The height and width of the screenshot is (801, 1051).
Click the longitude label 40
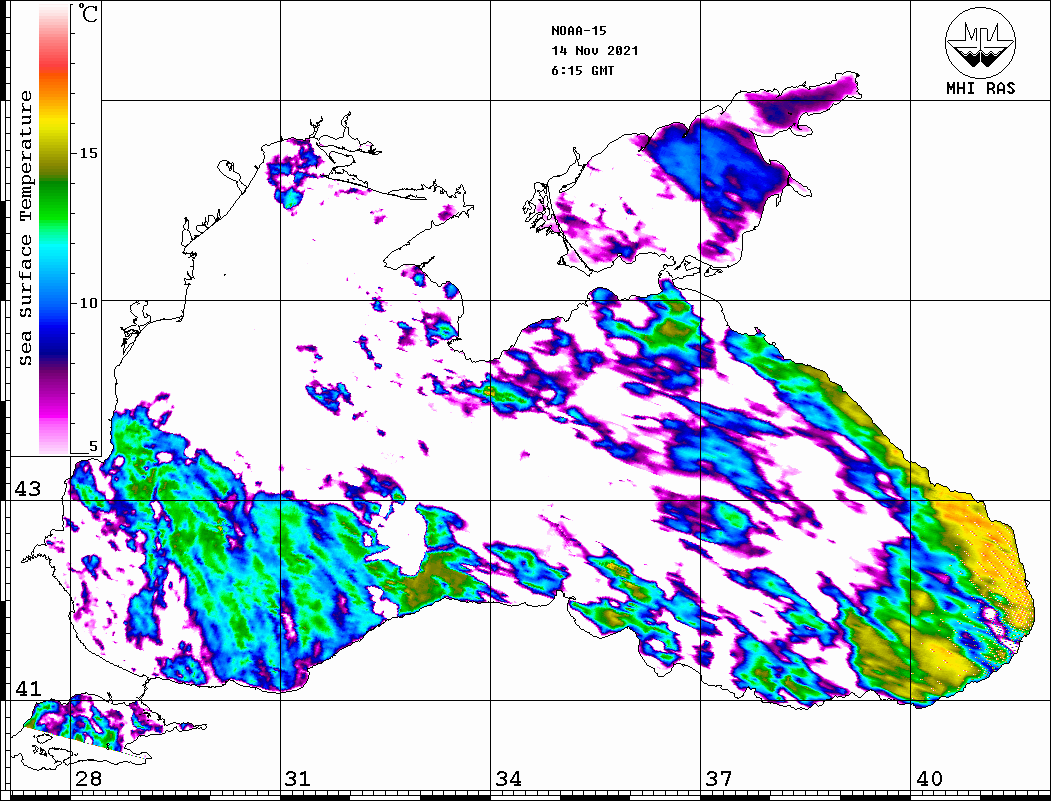(929, 779)
